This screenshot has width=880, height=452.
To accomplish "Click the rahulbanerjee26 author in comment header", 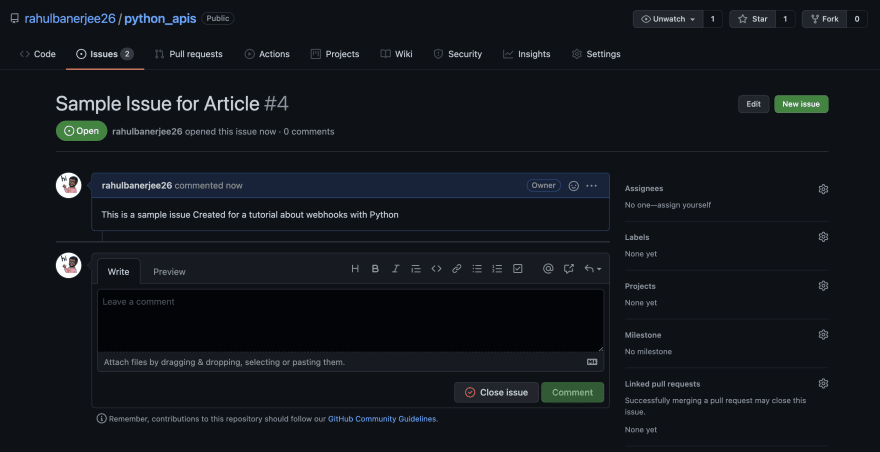I will [x=136, y=185].
